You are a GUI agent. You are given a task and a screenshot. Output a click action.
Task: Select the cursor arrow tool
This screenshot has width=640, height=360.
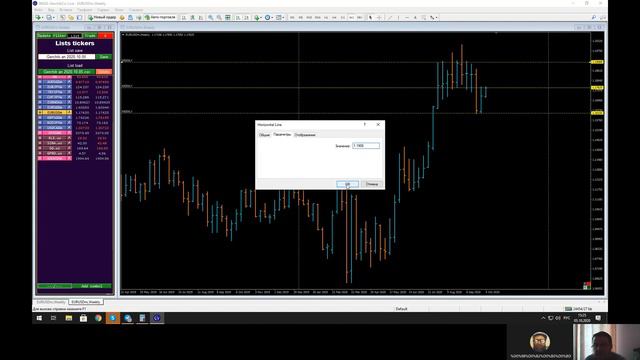tap(371, 18)
